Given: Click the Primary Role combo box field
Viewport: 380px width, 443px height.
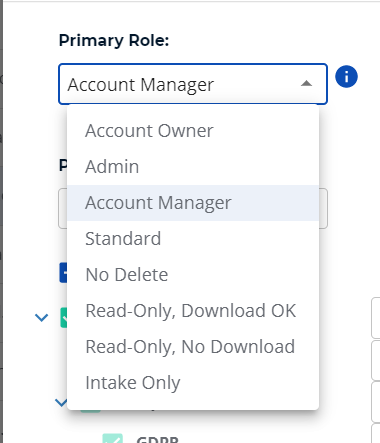Looking at the screenshot, I should (193, 84).
